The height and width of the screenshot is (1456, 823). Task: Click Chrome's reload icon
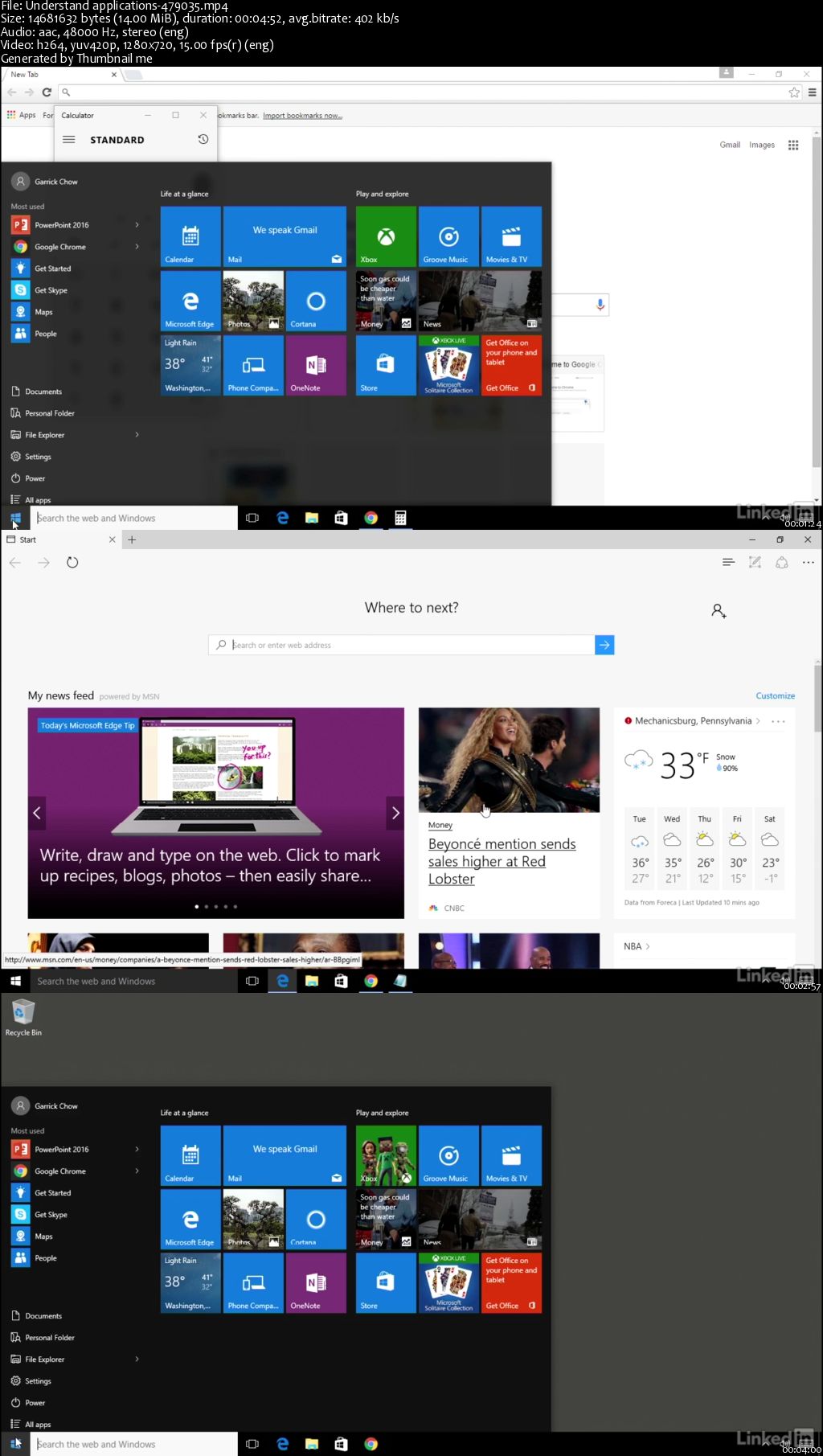(47, 92)
